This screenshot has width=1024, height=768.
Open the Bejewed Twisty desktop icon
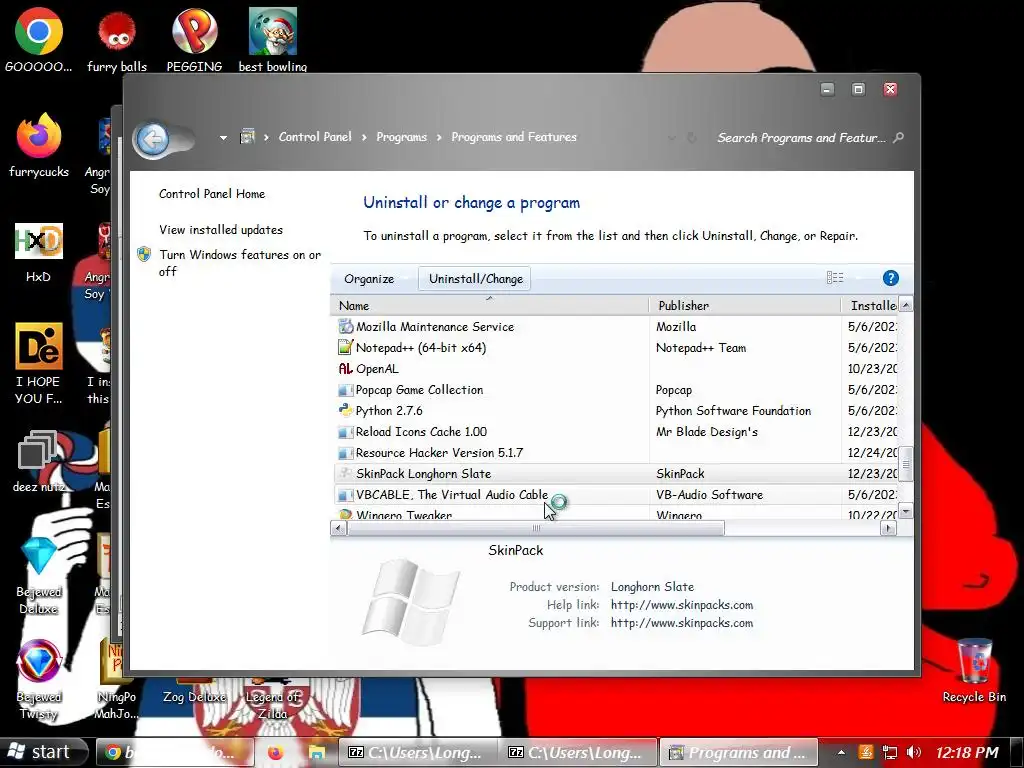(x=39, y=679)
